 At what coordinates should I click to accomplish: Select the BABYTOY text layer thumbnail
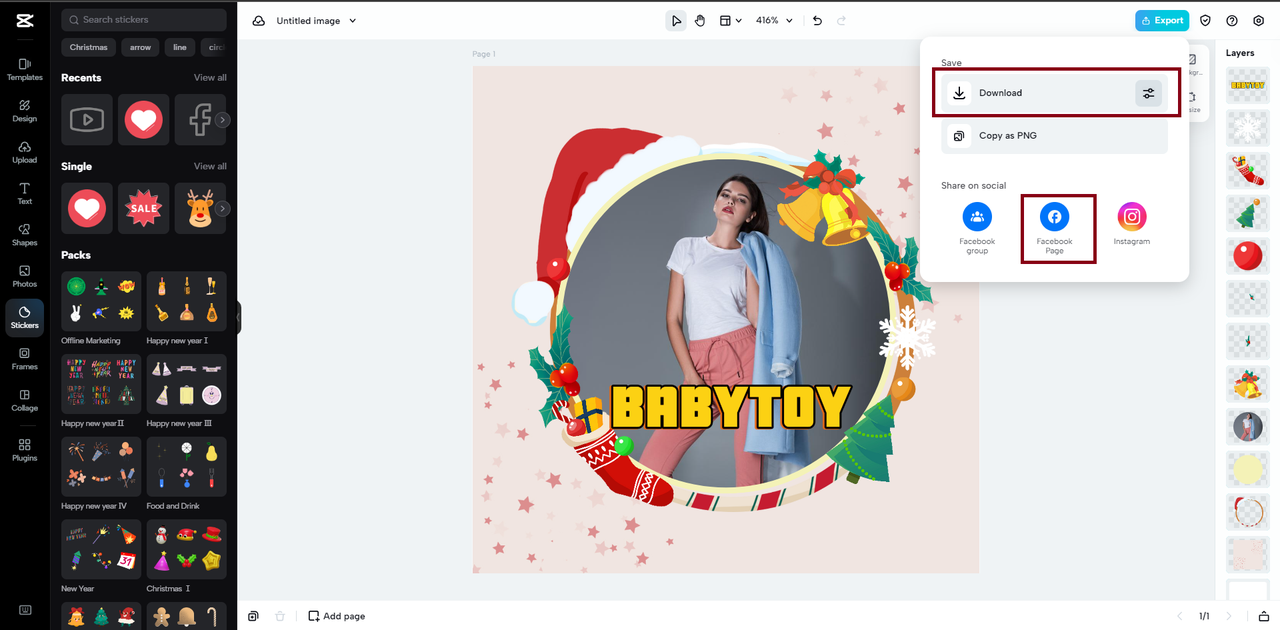point(1247,85)
